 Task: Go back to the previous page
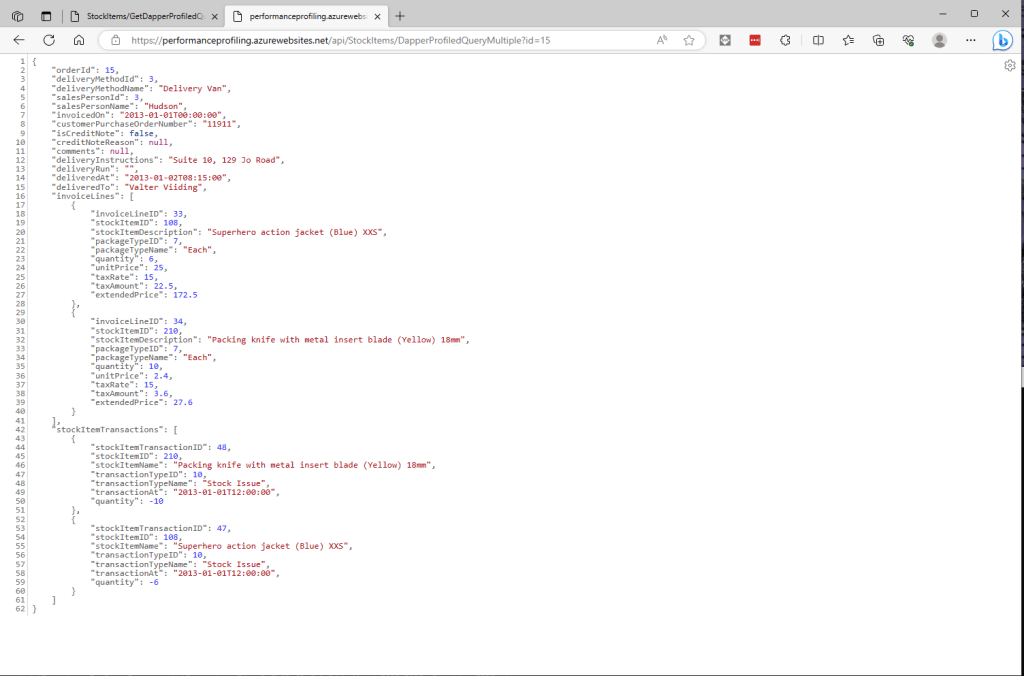click(x=18, y=40)
